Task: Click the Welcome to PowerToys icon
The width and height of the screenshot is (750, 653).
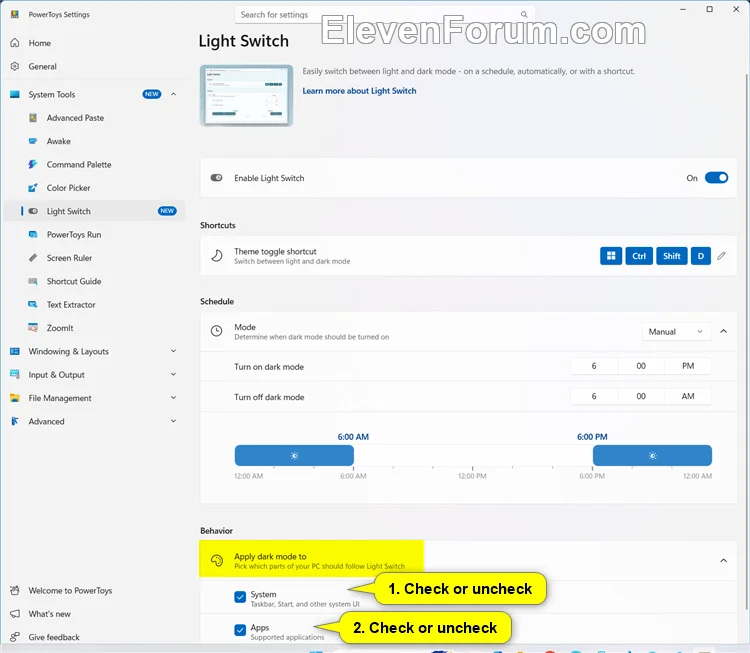Action: [x=15, y=591]
